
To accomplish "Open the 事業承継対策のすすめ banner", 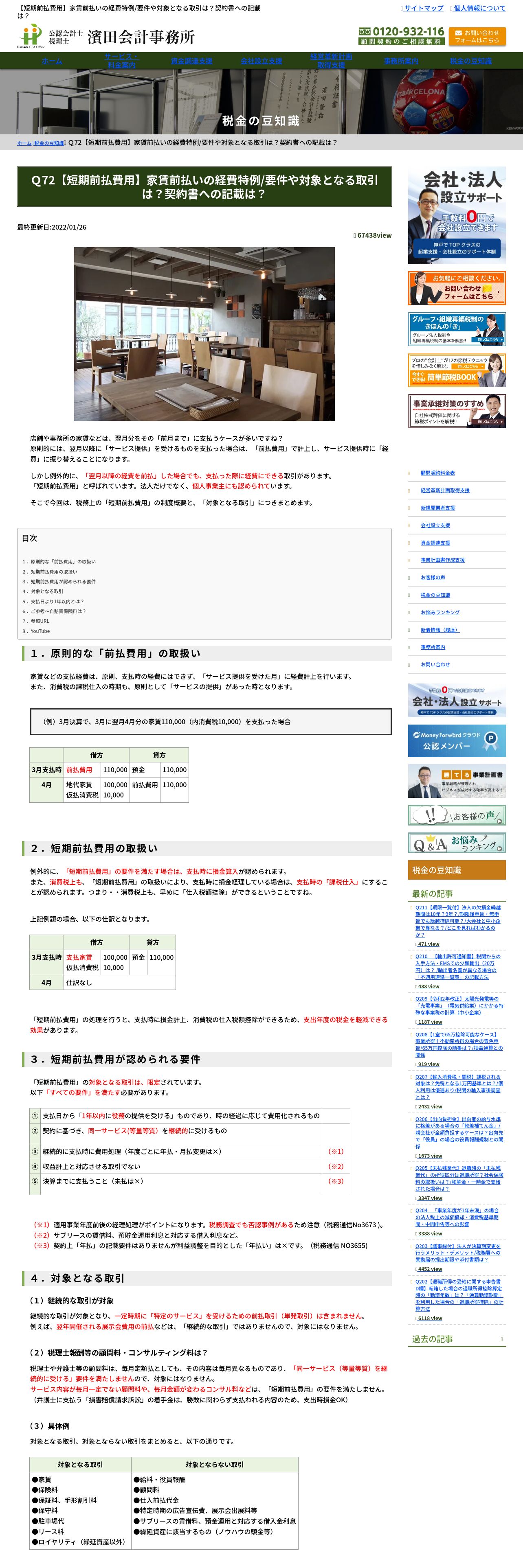I will pos(457,411).
